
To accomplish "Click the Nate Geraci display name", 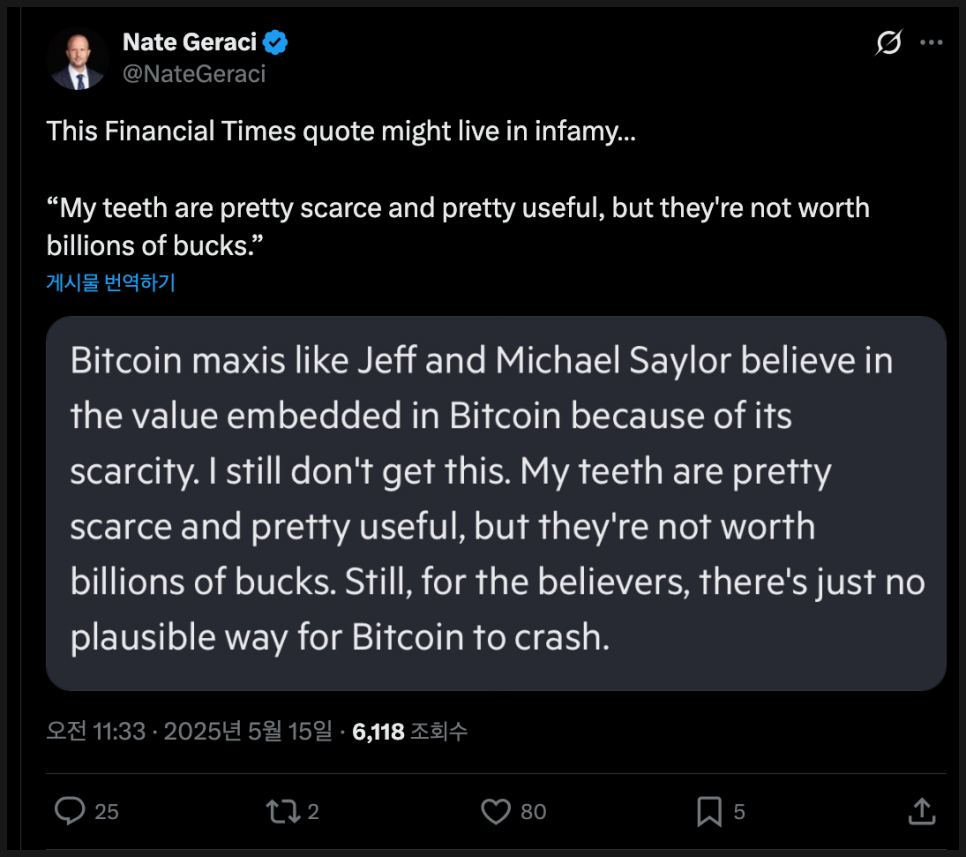I will pos(189,42).
